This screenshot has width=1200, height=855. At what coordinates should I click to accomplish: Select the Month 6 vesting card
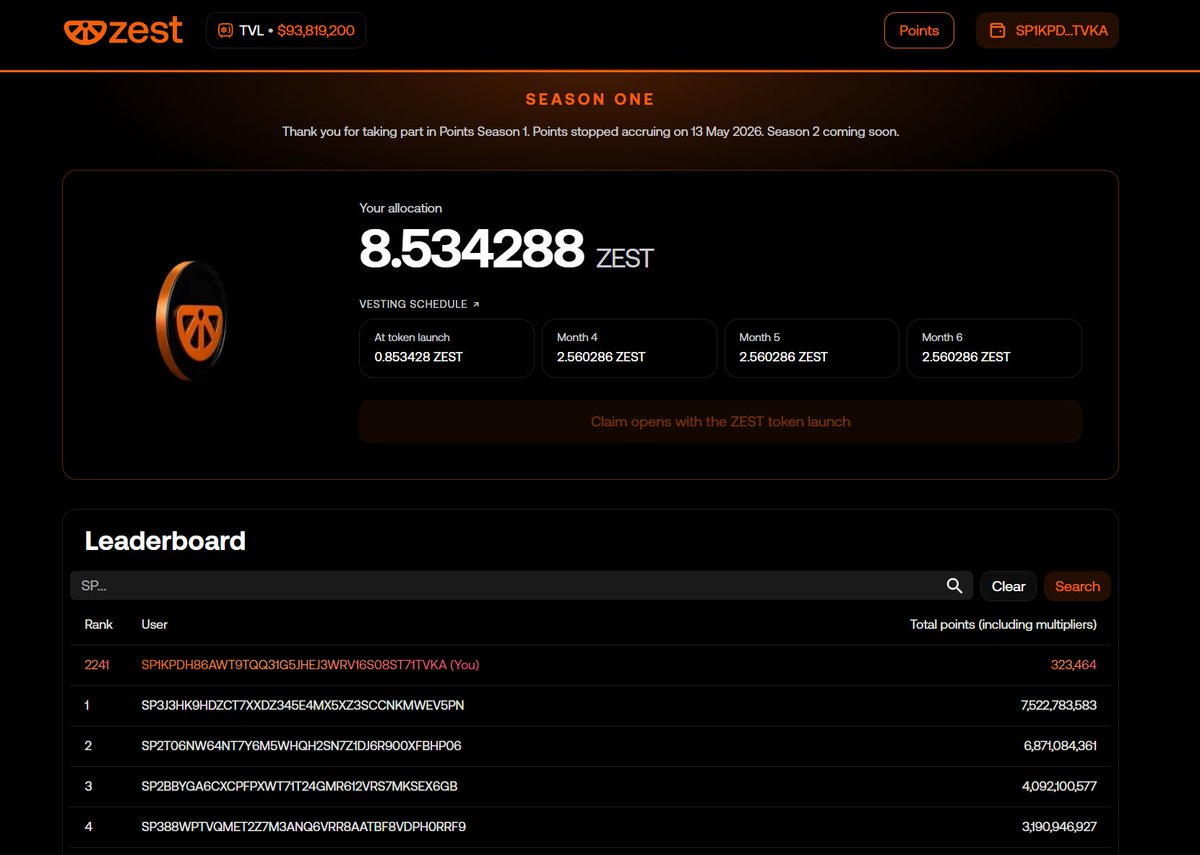point(994,348)
